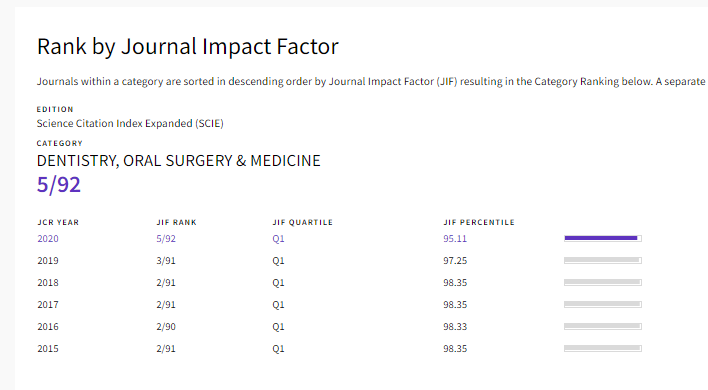Image resolution: width=708 pixels, height=390 pixels.
Task: Select the 5/92 JIF rank for 2020
Action: pos(166,238)
